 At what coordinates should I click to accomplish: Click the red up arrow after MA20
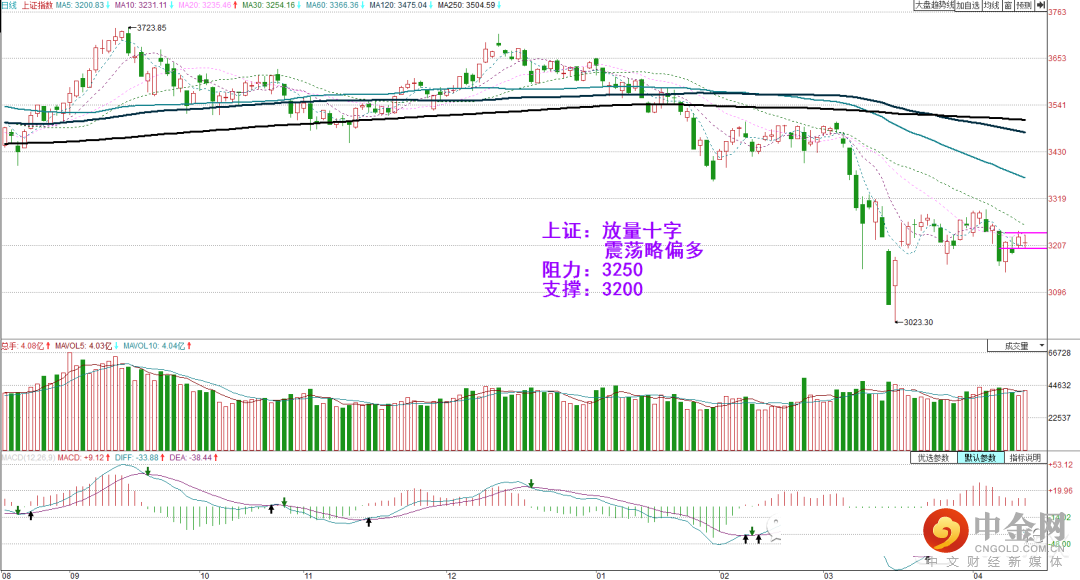point(236,5)
